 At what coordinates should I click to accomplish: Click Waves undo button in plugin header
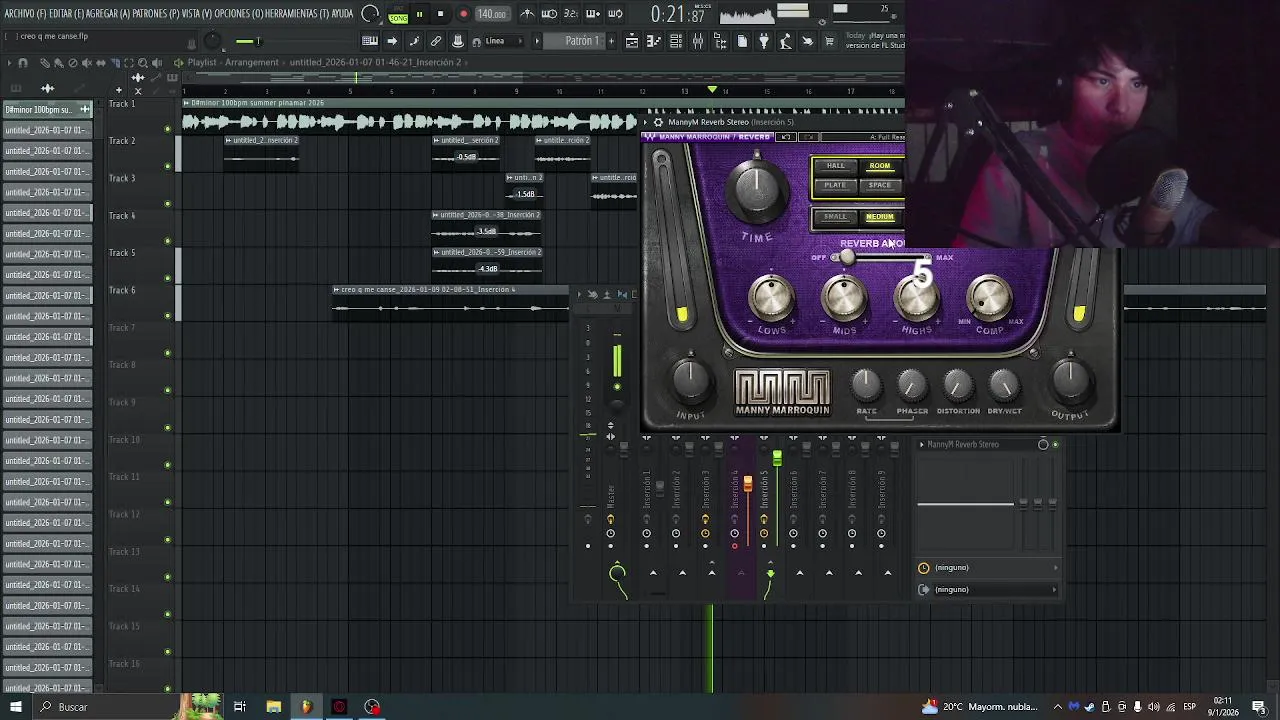click(786, 137)
